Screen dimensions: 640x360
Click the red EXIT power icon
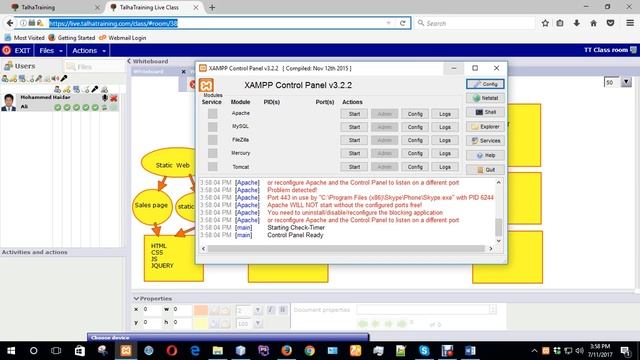(7, 50)
